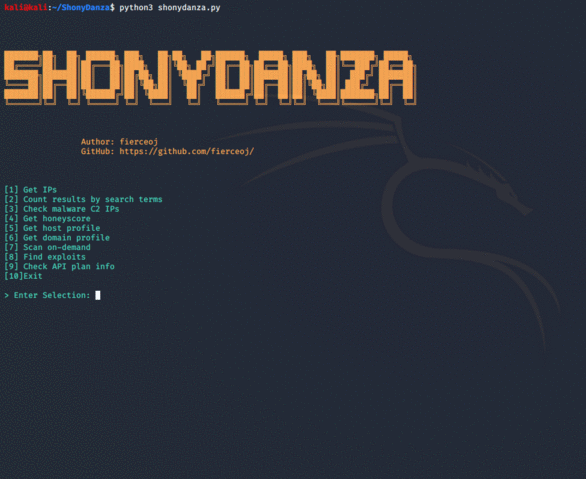Click the '[5] Get host profile' line

pyautogui.click(x=52, y=228)
